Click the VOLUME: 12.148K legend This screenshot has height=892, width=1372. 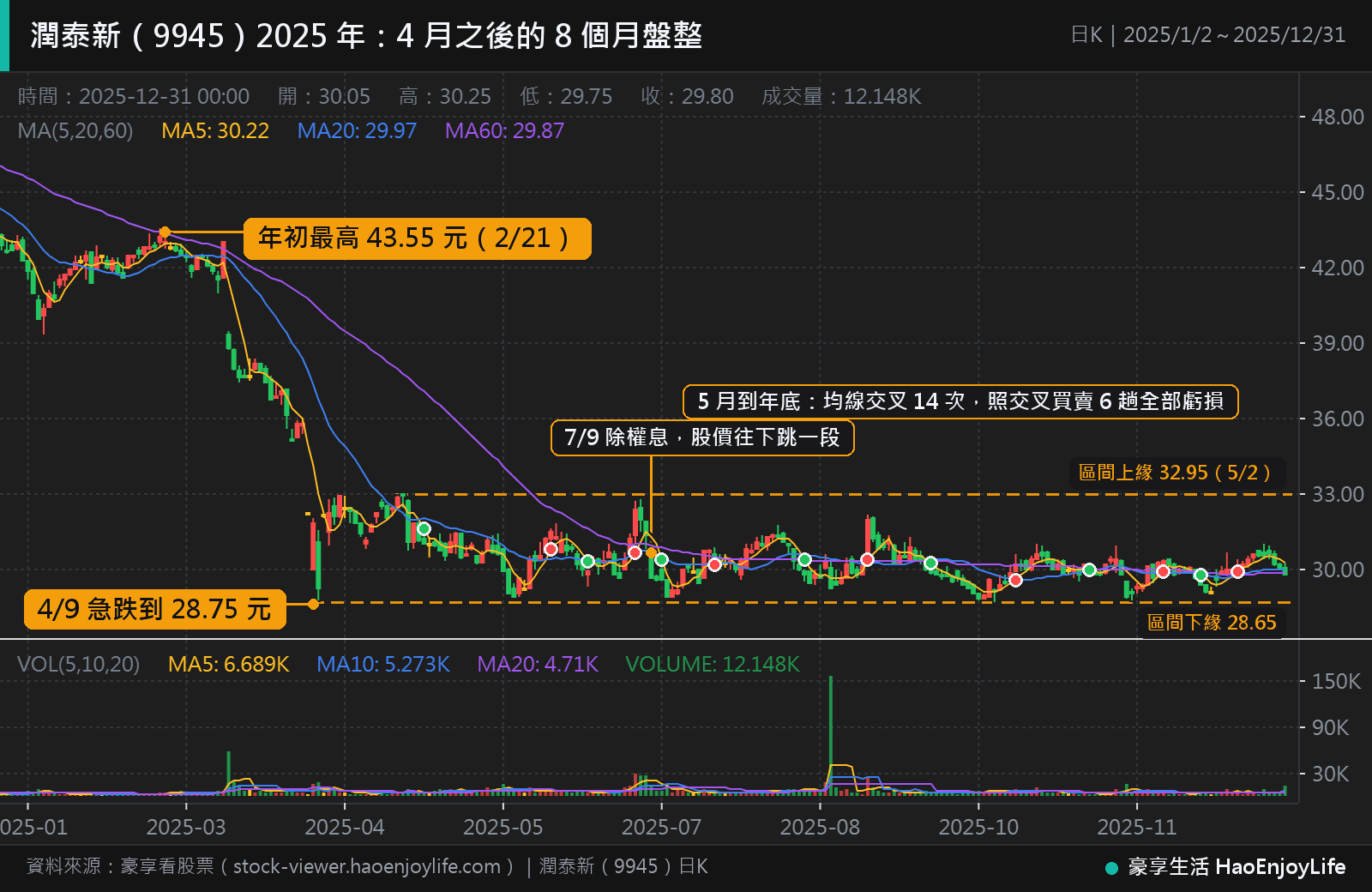coord(712,664)
